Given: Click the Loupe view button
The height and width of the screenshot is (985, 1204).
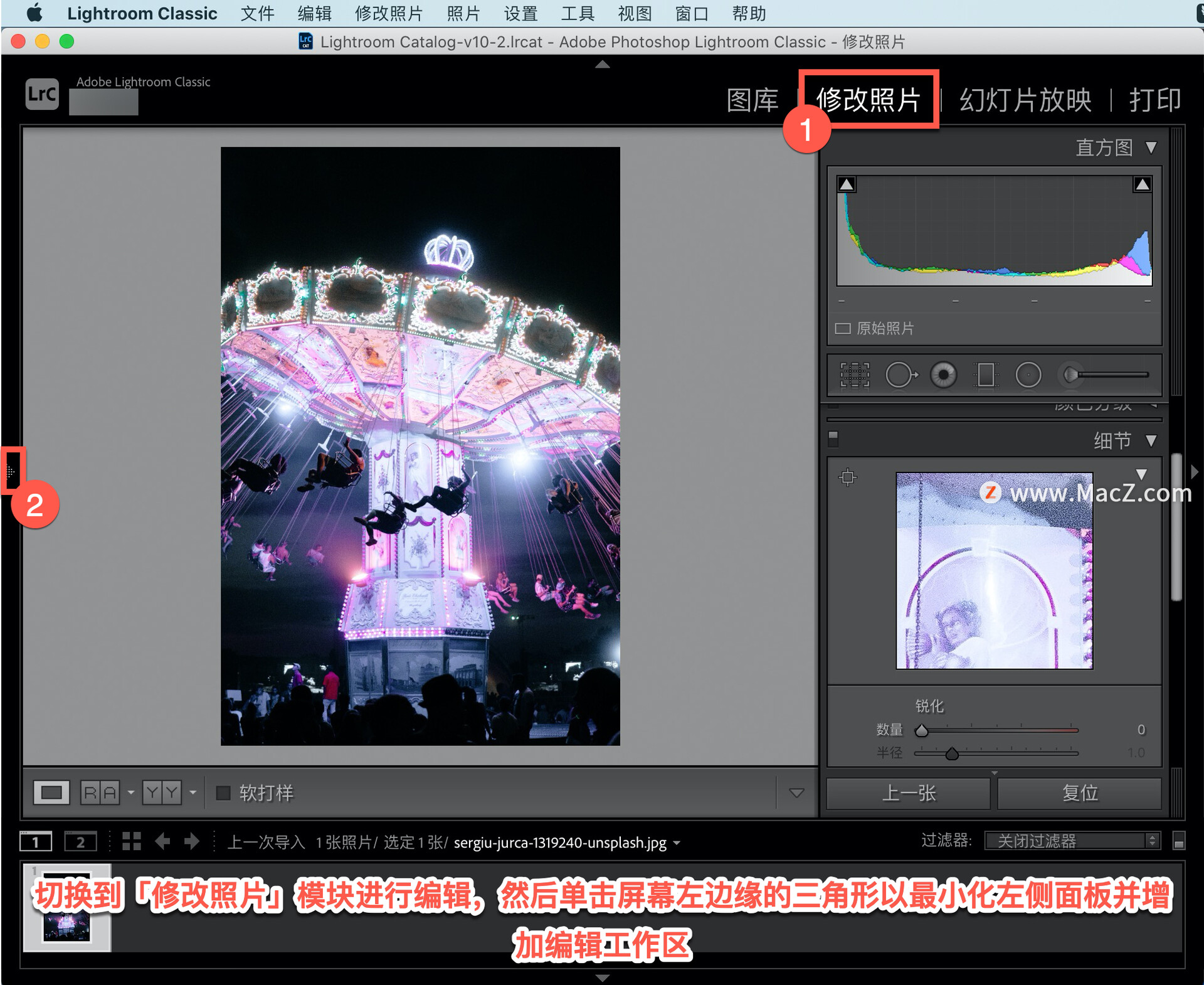Looking at the screenshot, I should (x=51, y=793).
